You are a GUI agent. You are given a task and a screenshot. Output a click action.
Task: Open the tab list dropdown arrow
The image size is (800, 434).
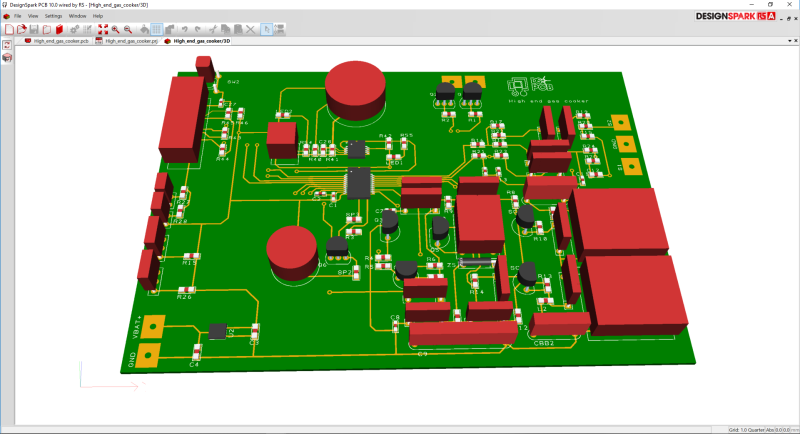(x=789, y=41)
